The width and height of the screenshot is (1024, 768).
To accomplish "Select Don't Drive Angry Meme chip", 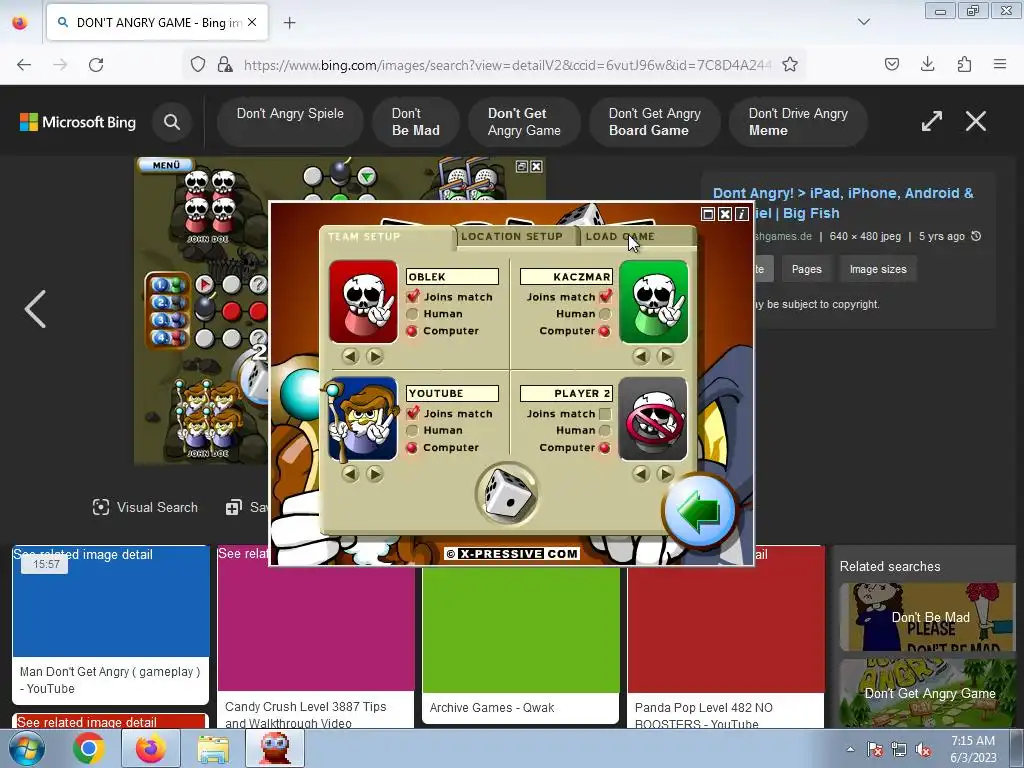I will click(798, 121).
